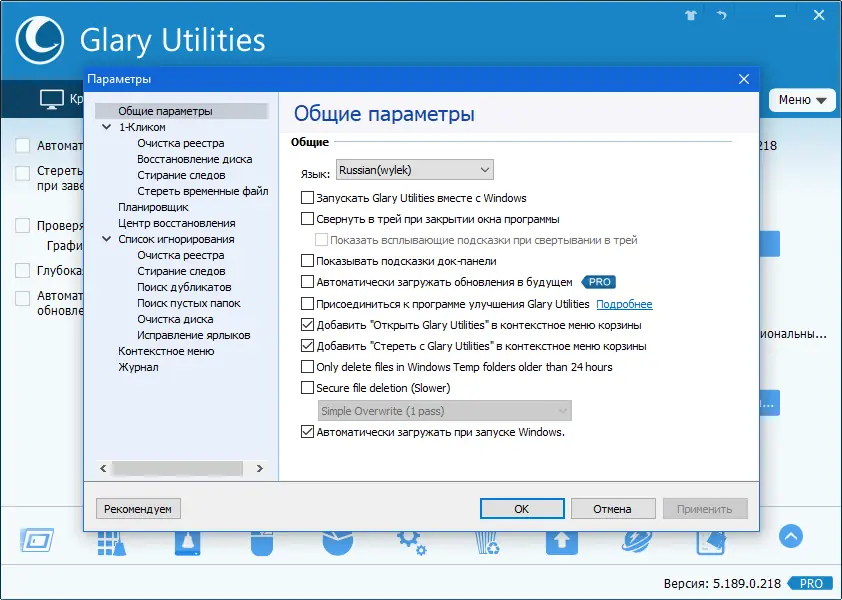Viewport: 842px width, 600px height.
Task: Check Свернуть в трей при закрытии окна
Action: (x=307, y=219)
